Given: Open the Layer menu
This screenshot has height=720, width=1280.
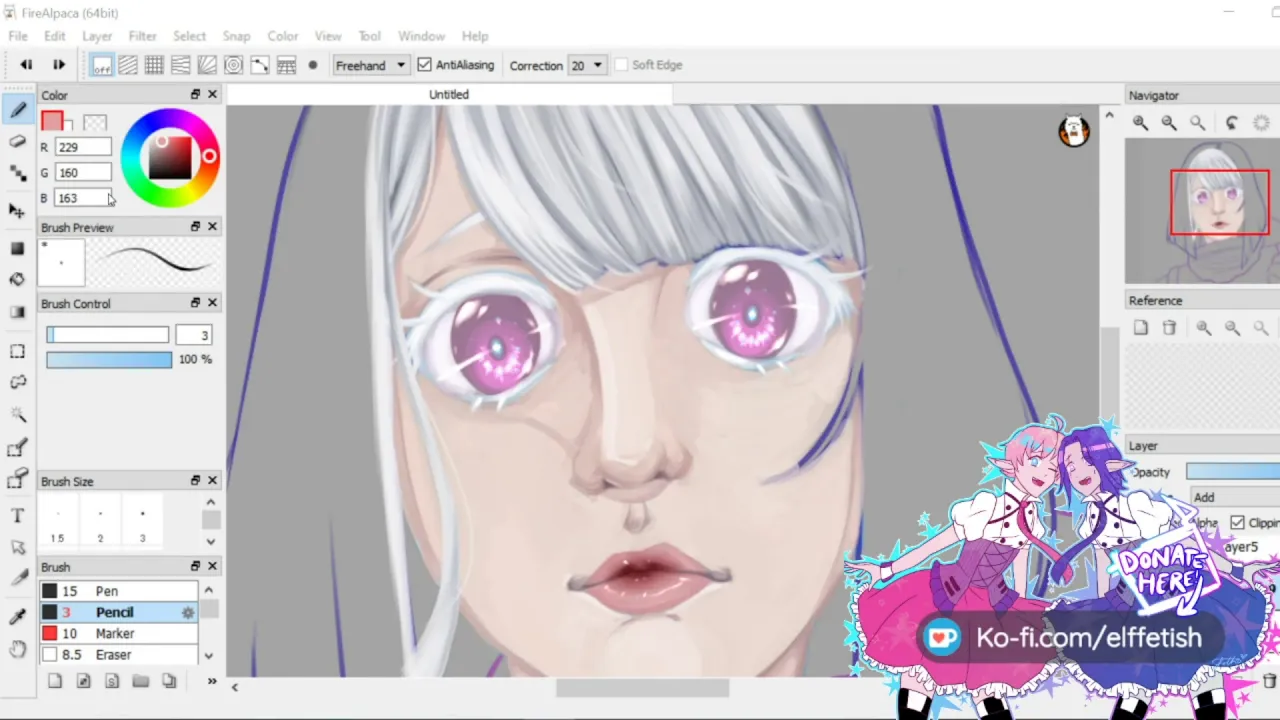Looking at the screenshot, I should pyautogui.click(x=97, y=36).
